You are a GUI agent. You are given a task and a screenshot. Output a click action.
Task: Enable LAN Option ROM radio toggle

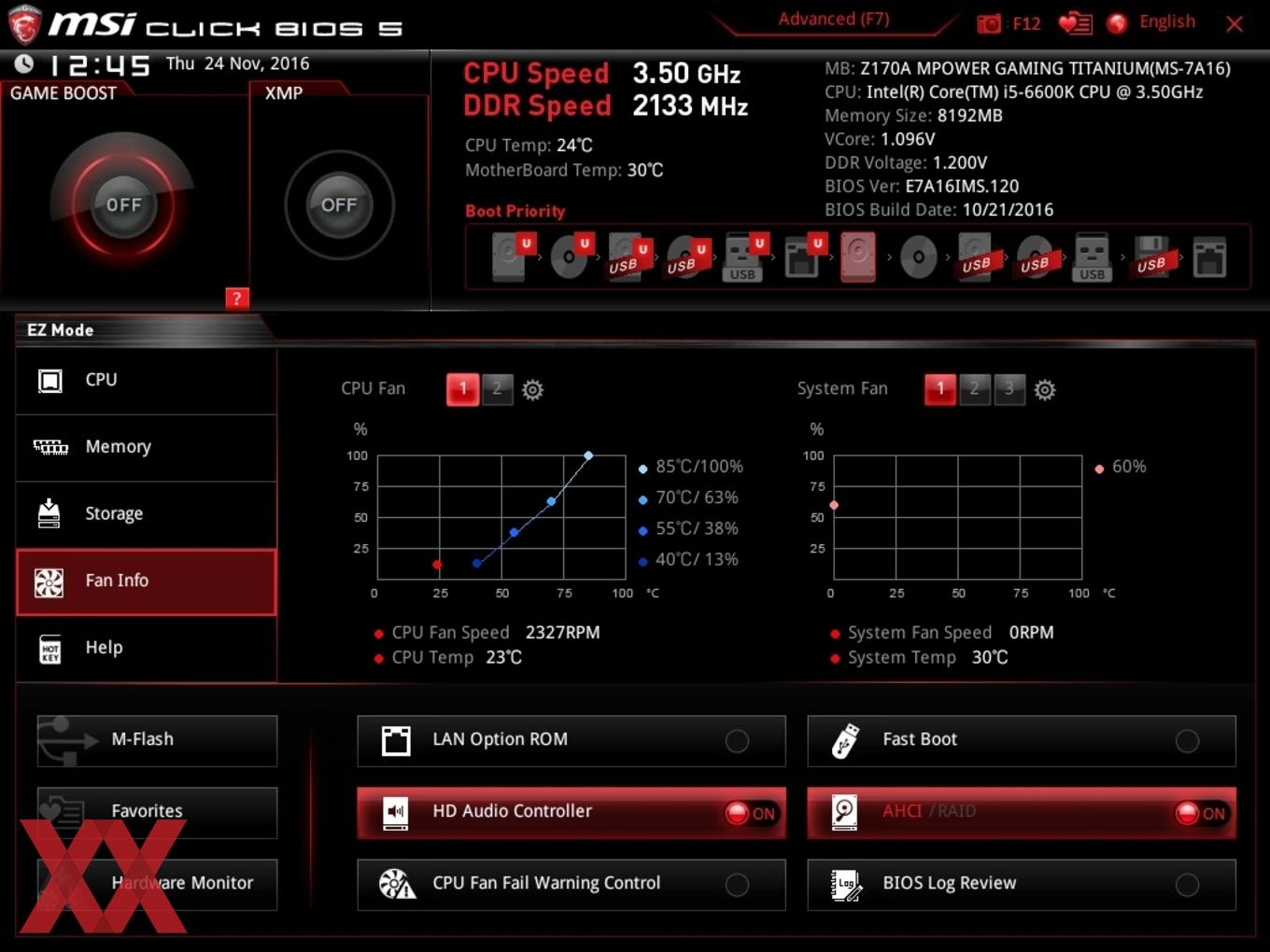[737, 741]
